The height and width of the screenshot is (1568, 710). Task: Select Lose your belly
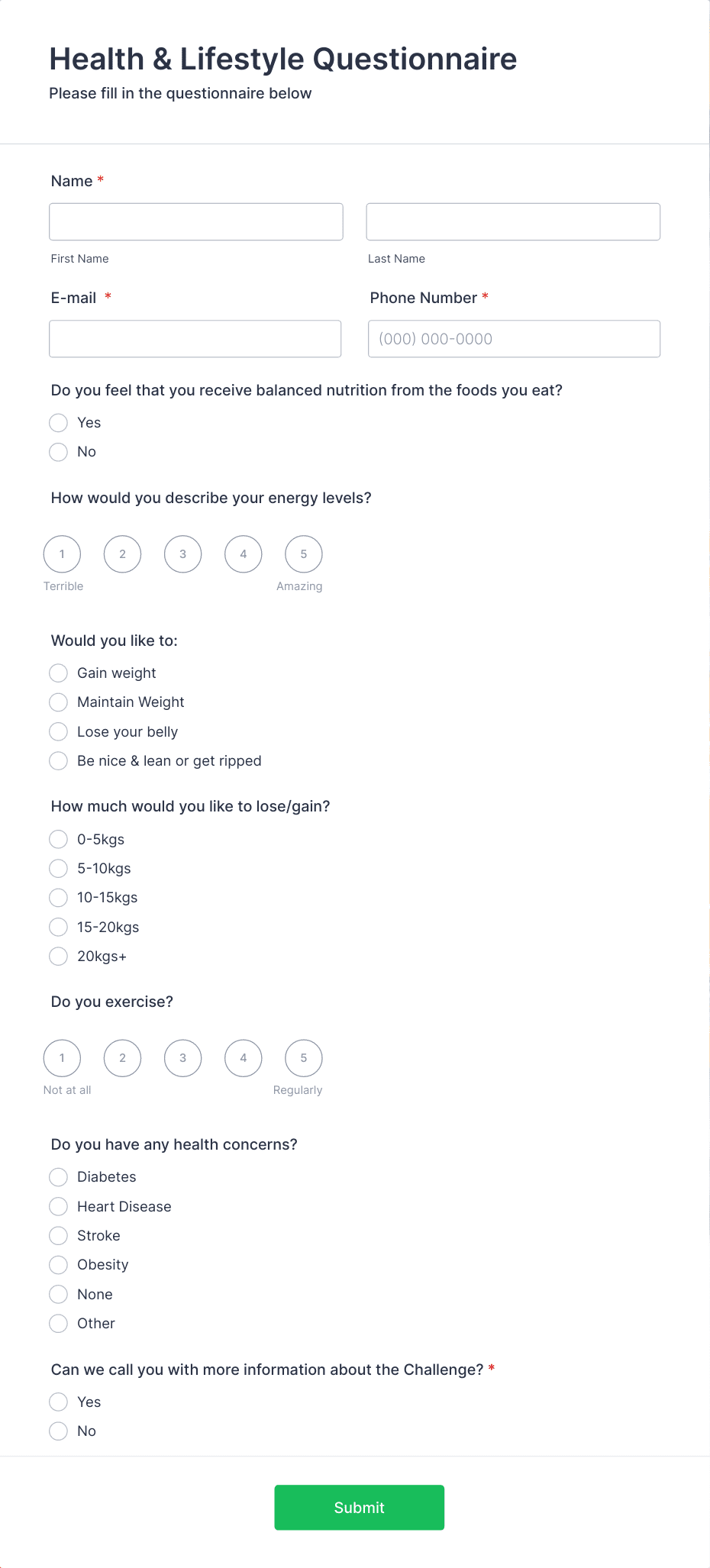click(58, 731)
